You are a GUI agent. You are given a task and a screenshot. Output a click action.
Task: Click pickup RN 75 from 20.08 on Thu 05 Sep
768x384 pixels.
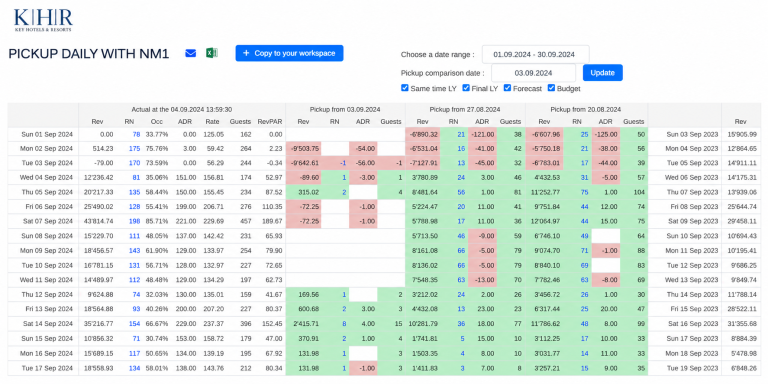pyautogui.click(x=584, y=192)
